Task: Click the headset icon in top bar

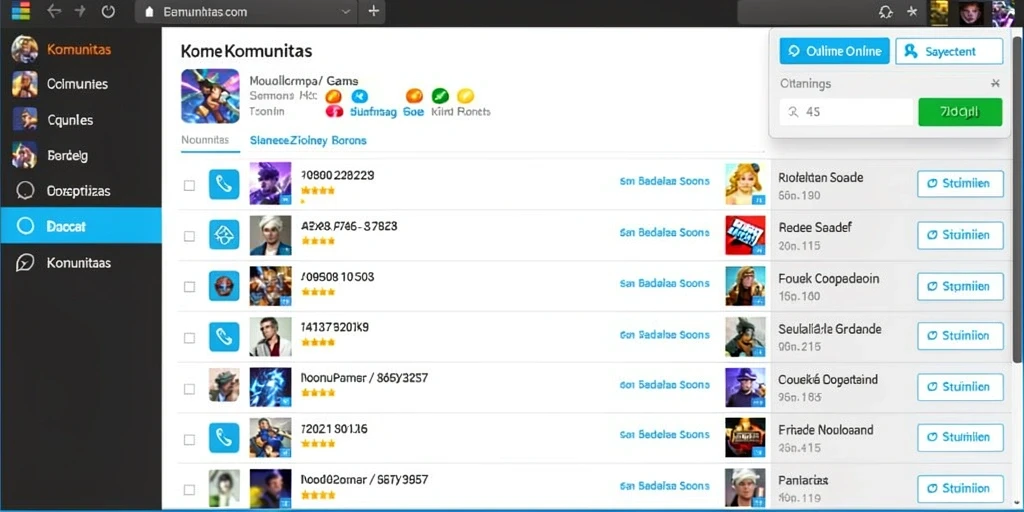Action: (886, 12)
